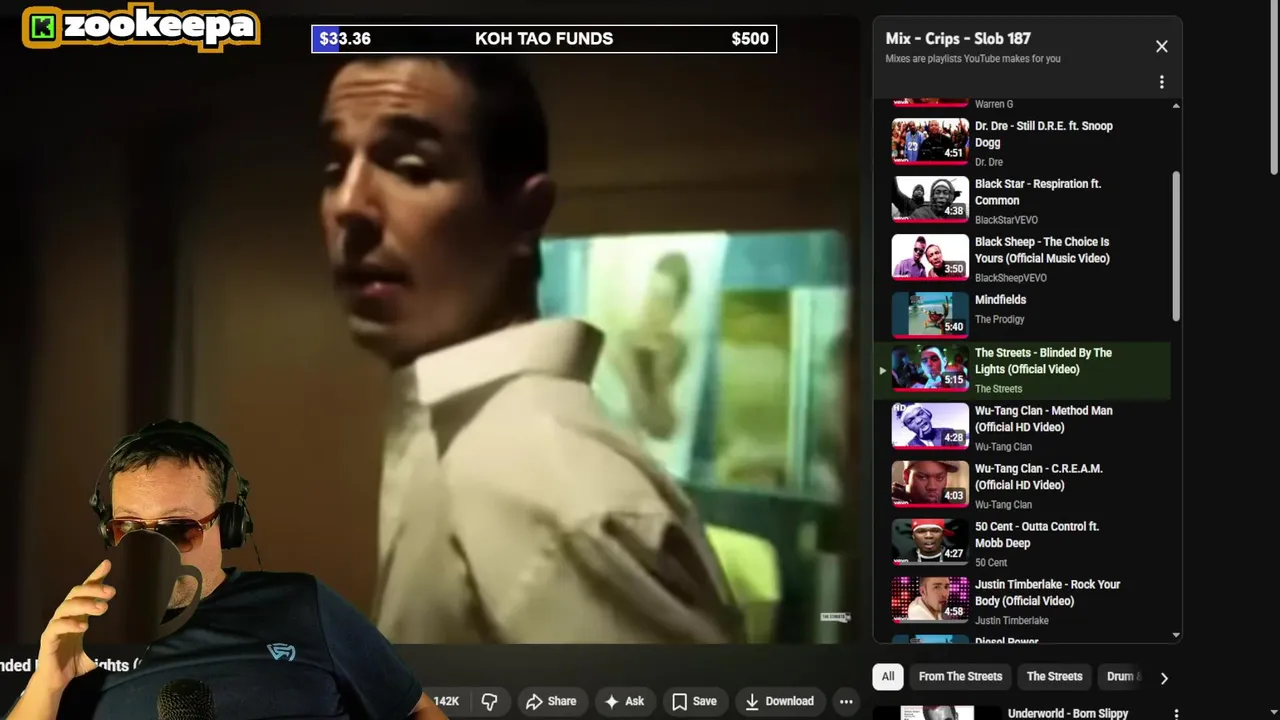Select The Streets filter chip
The image size is (1280, 720).
[1054, 677]
